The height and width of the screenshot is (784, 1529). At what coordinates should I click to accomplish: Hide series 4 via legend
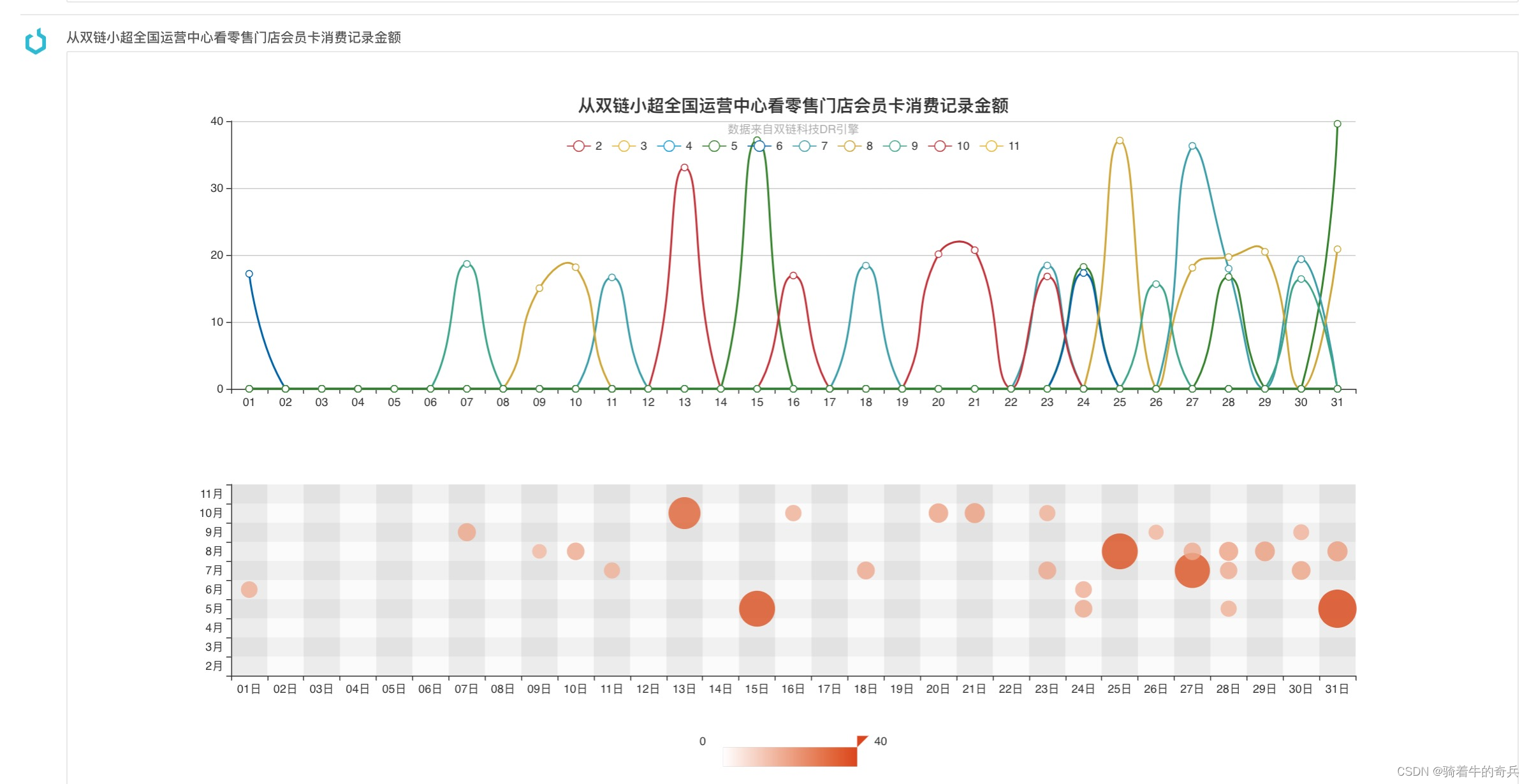pyautogui.click(x=669, y=146)
